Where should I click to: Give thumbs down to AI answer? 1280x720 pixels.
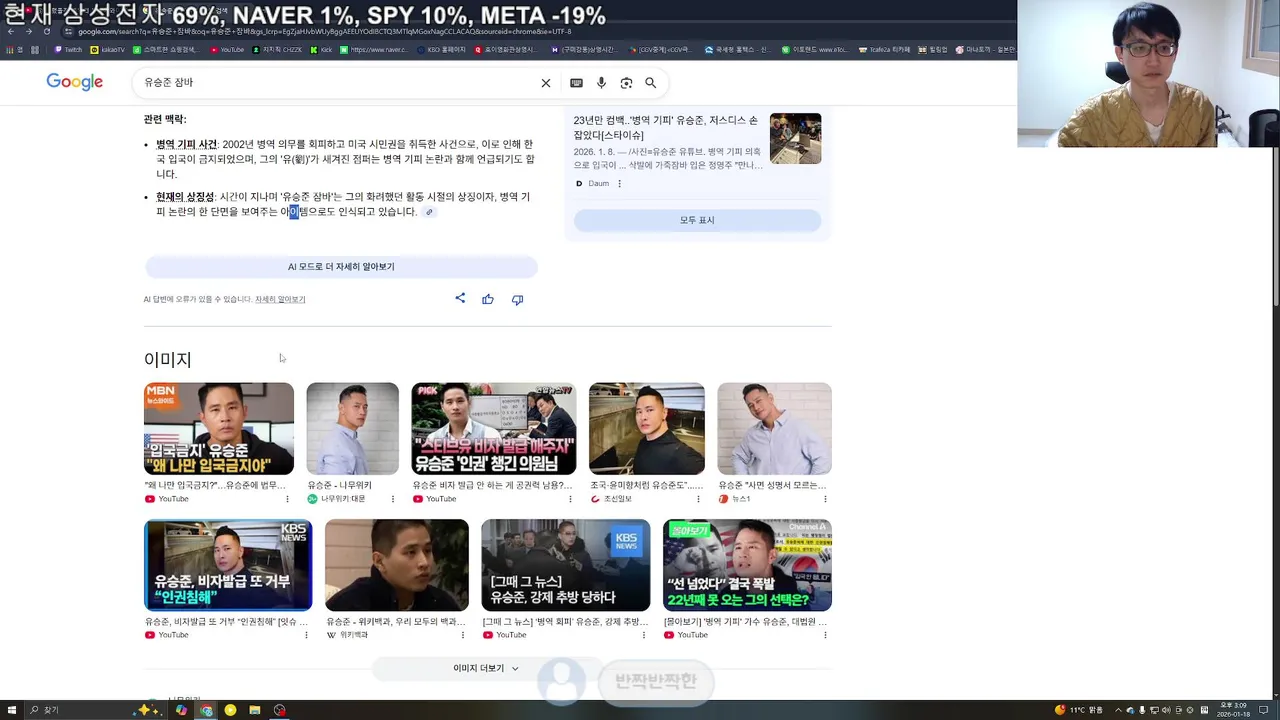click(517, 299)
